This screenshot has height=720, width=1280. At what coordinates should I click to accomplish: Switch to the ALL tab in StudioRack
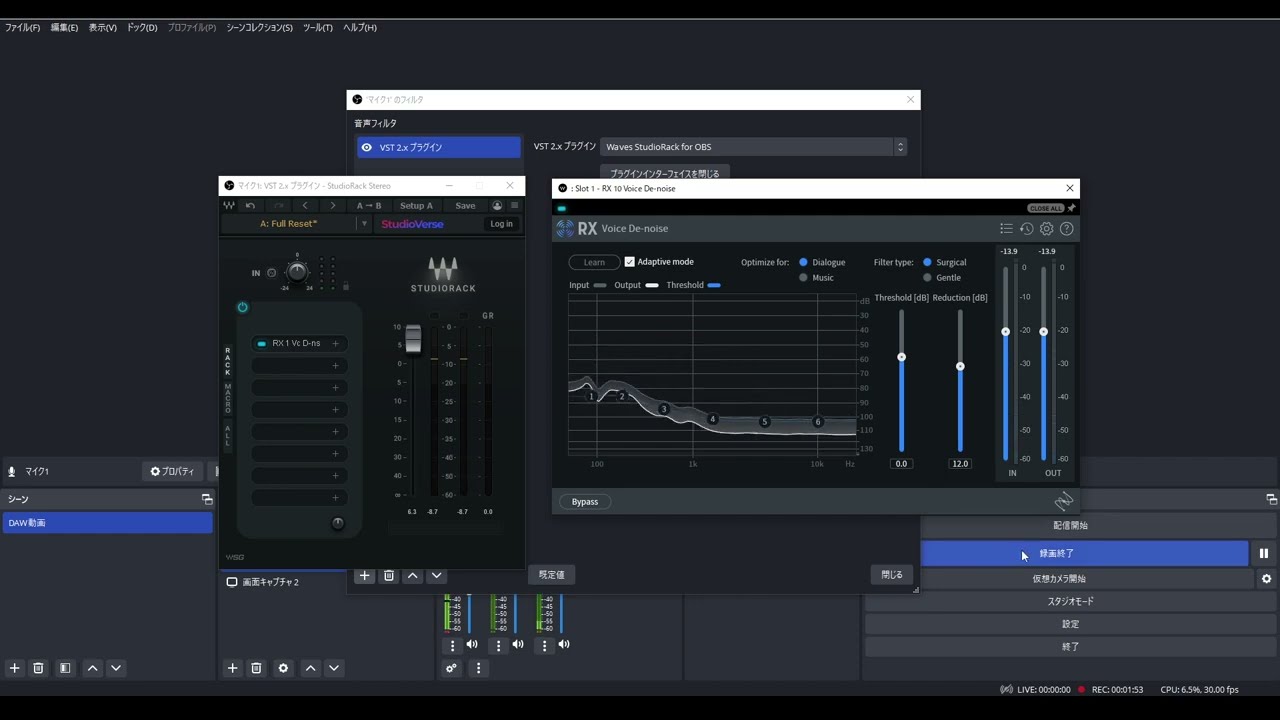tap(228, 436)
